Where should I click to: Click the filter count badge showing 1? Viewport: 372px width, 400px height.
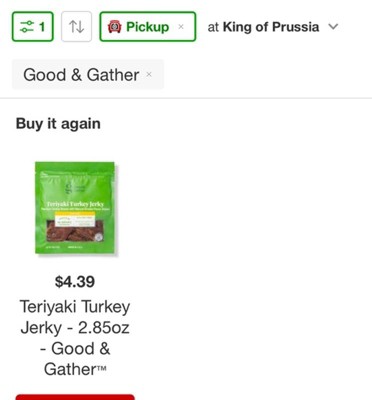(x=42, y=27)
